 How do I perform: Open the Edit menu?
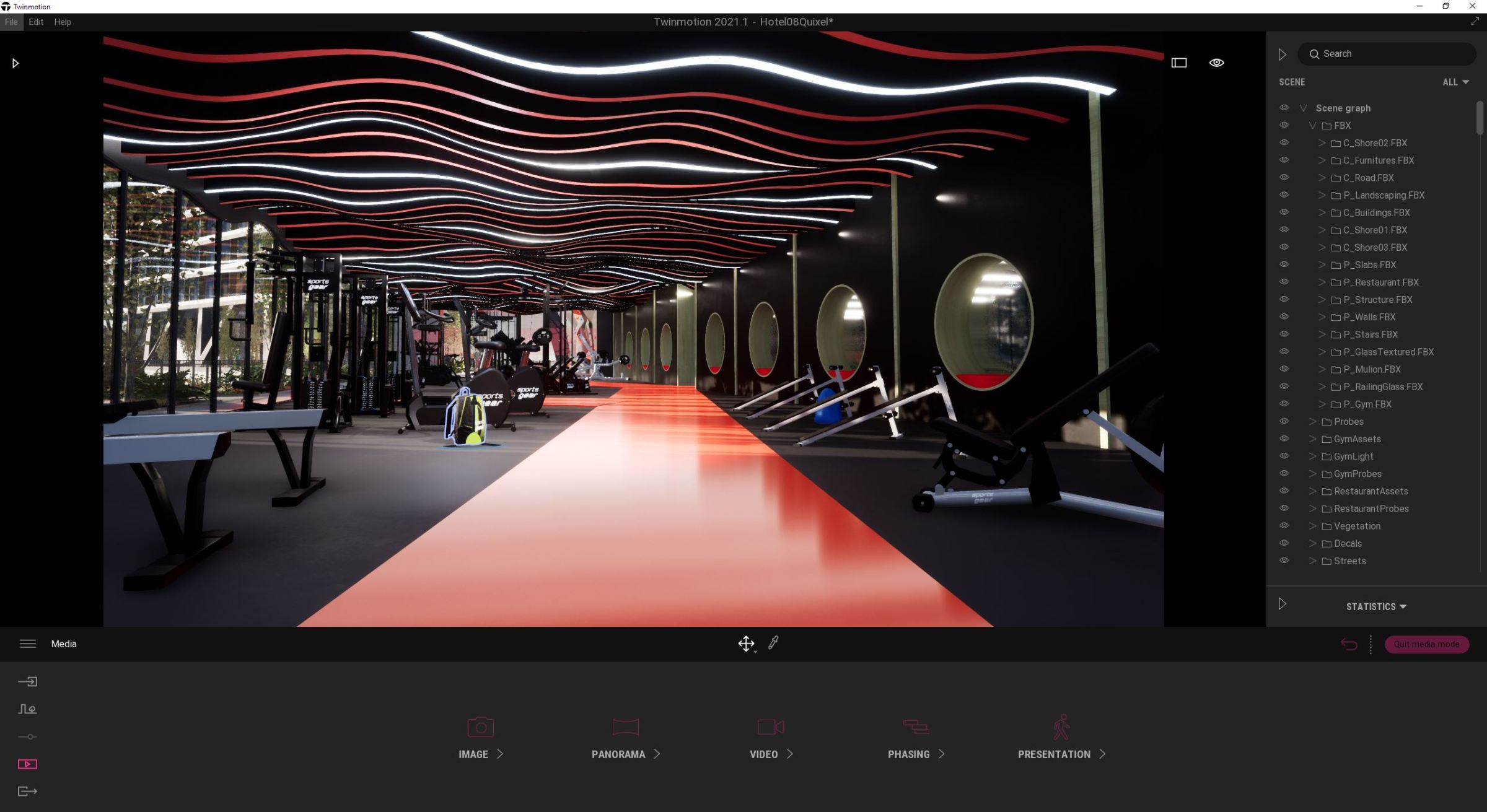point(35,21)
